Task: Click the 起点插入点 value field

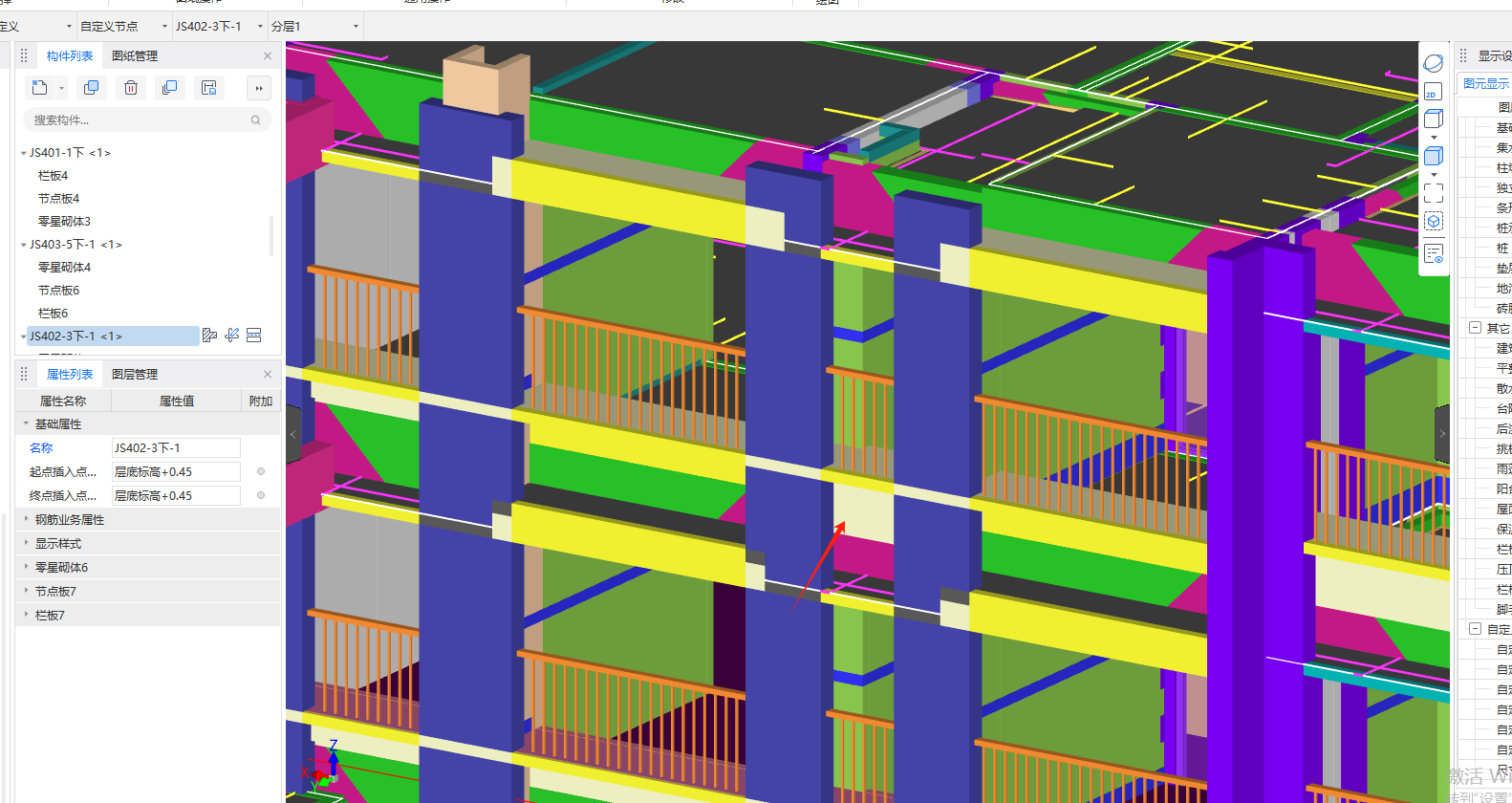Action: 176,472
